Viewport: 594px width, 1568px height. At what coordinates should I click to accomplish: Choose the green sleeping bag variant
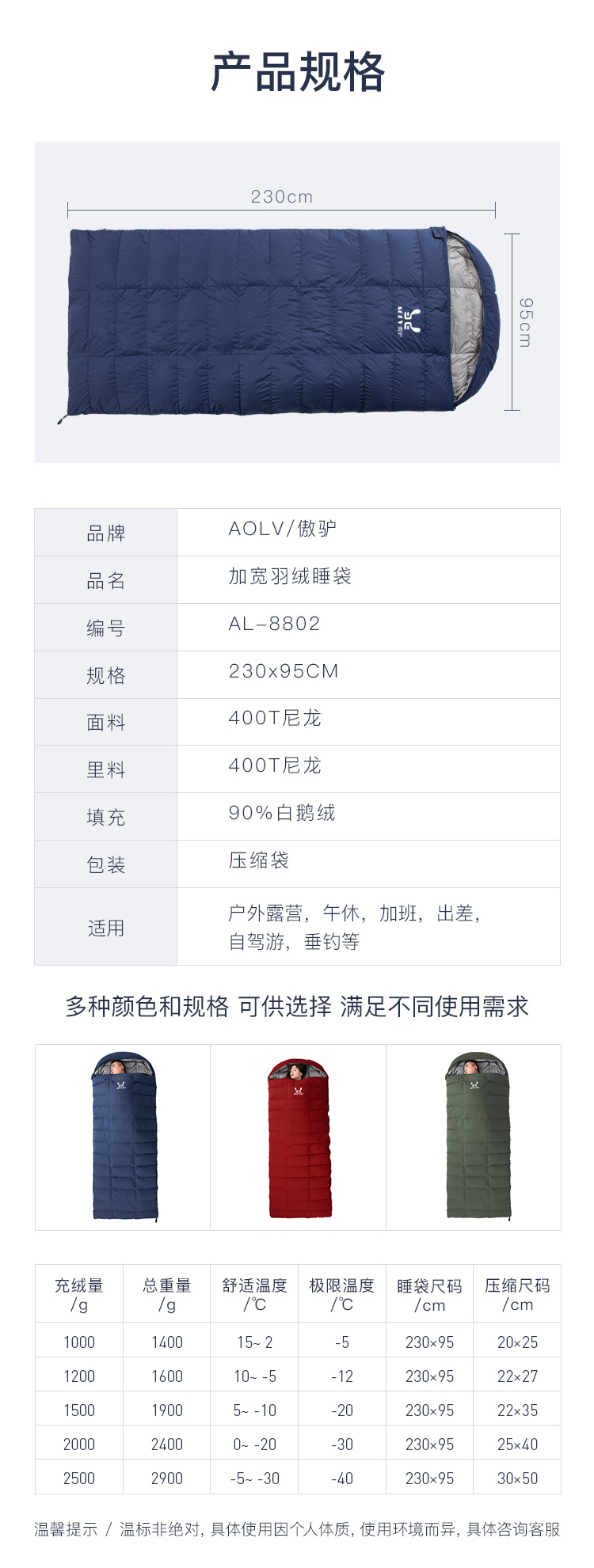click(x=474, y=1137)
